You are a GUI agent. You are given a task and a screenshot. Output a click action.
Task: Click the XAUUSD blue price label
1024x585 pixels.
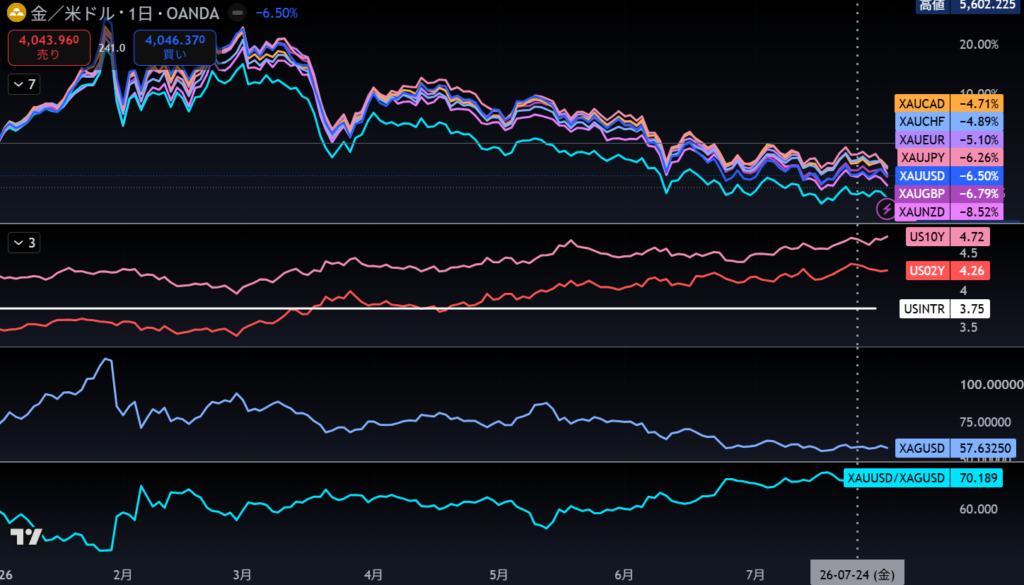(949, 176)
